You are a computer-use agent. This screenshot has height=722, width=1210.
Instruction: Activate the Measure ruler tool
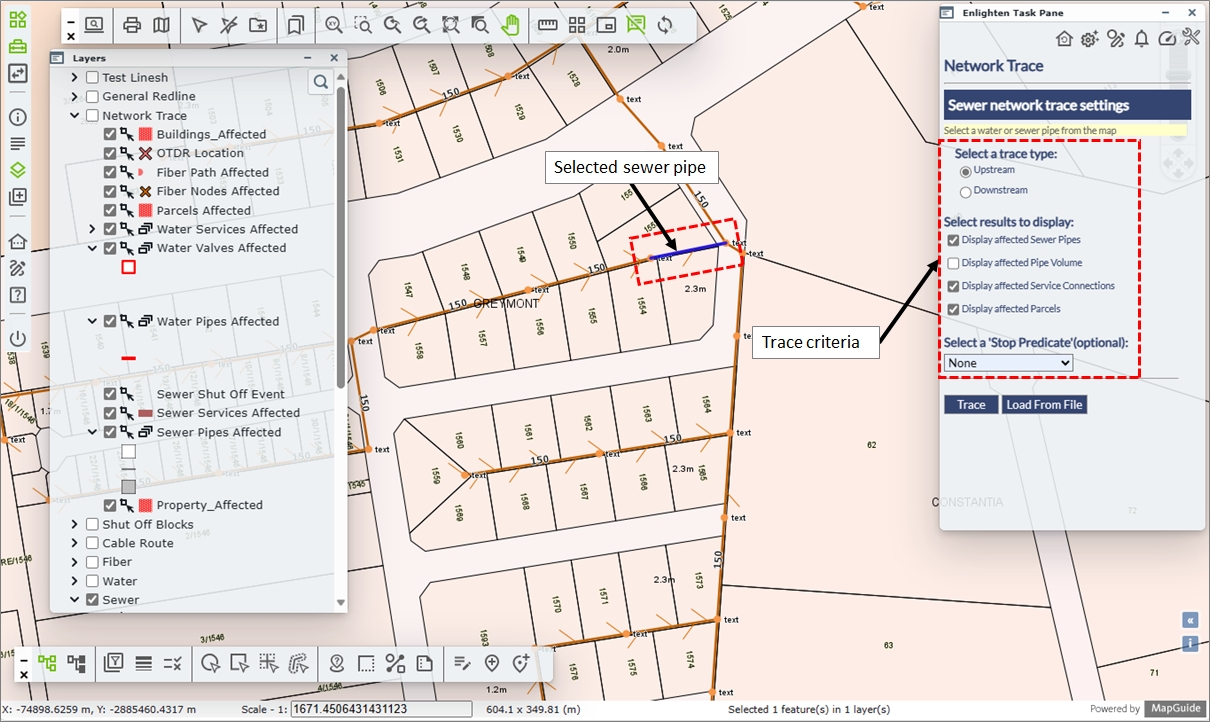coord(547,25)
